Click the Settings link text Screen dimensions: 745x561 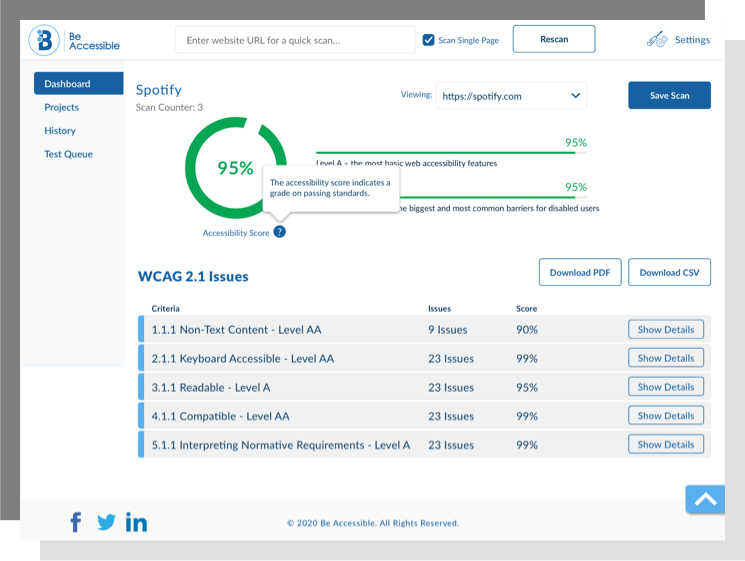[x=692, y=40]
